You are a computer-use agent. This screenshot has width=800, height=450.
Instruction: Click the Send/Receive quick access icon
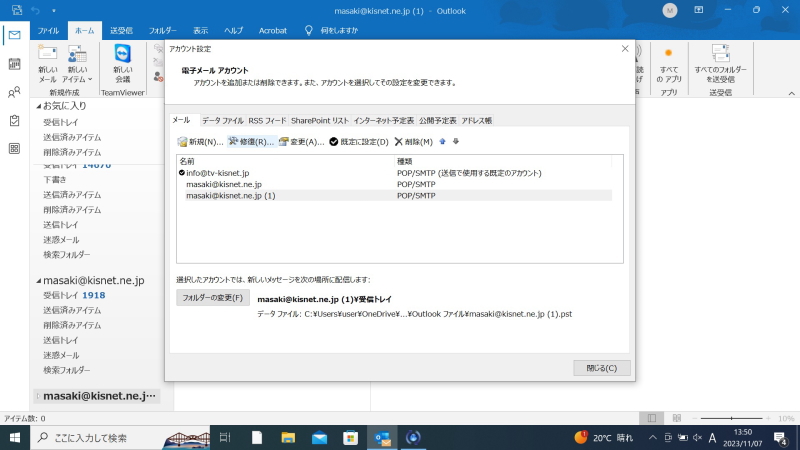pos(17,10)
